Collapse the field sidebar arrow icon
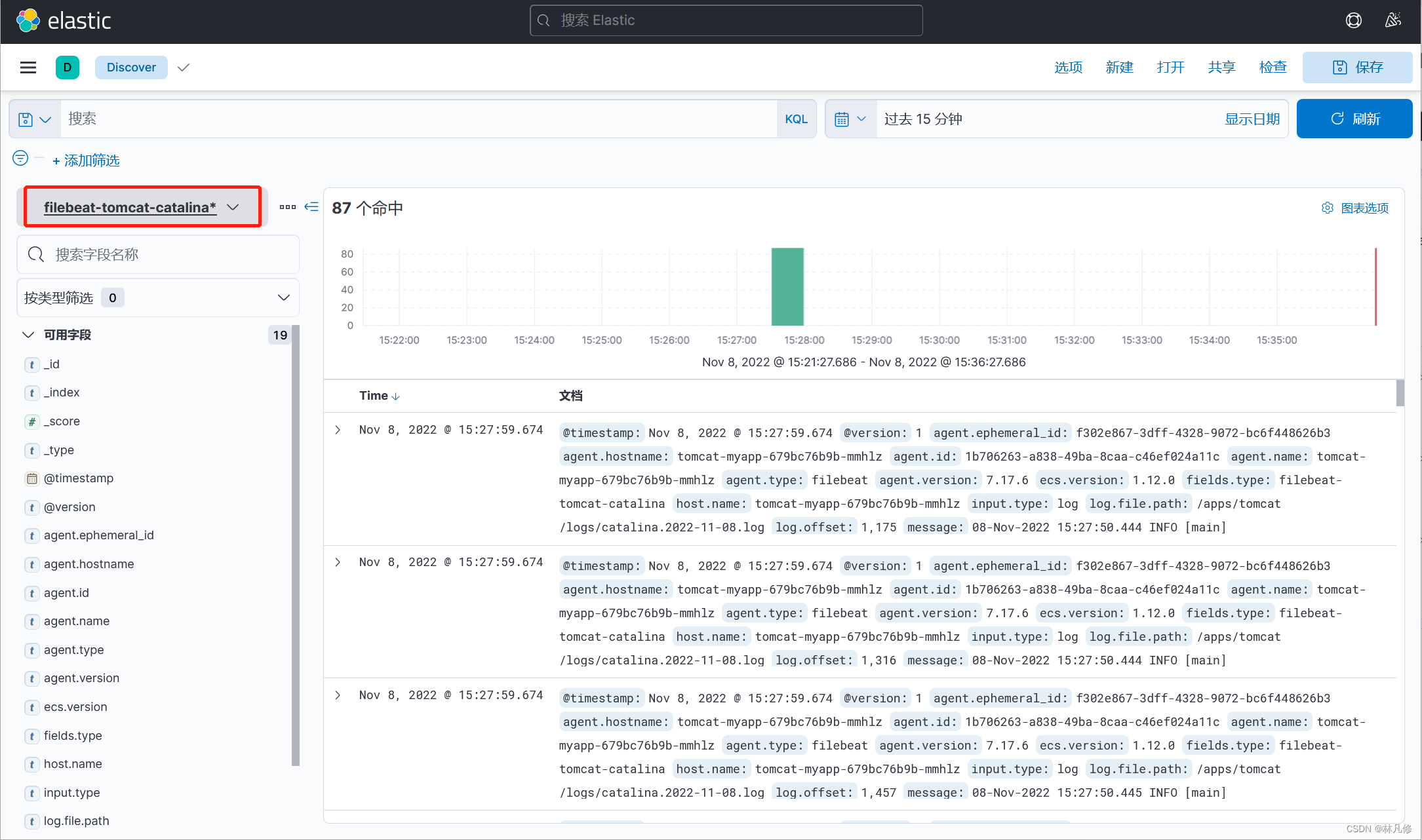The image size is (1422, 840). click(x=311, y=207)
